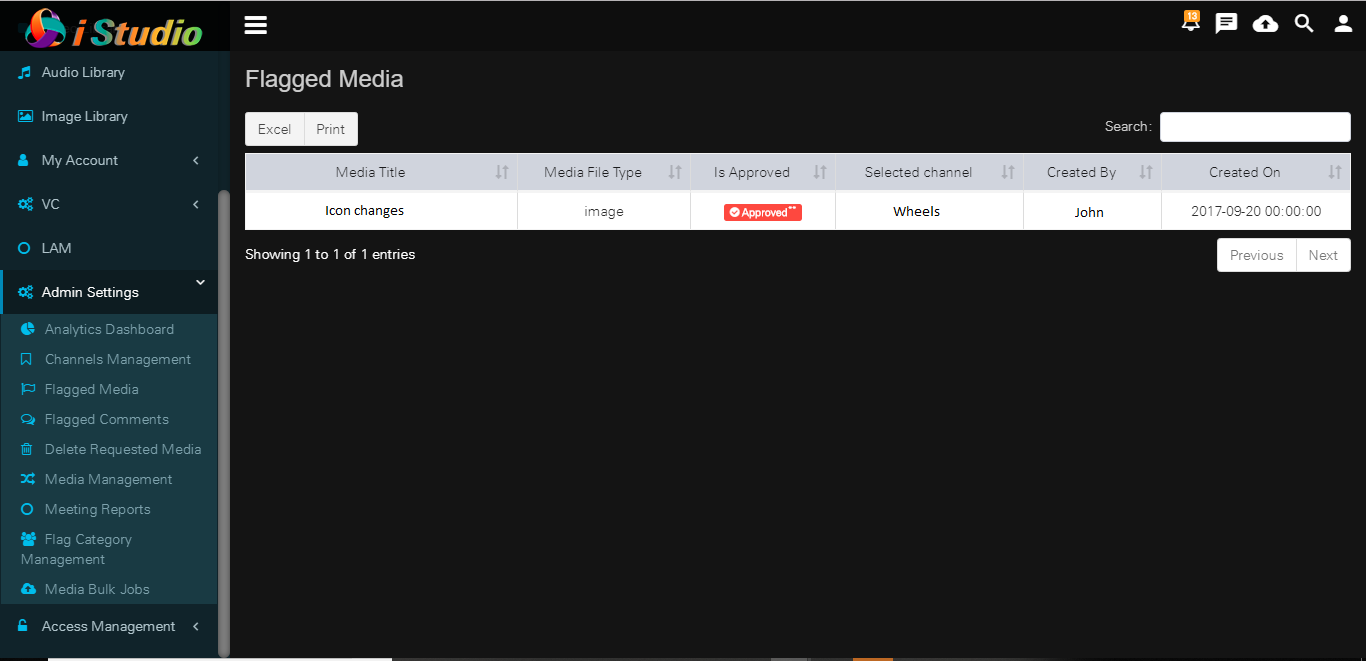Click the Image Library picture icon

point(26,116)
